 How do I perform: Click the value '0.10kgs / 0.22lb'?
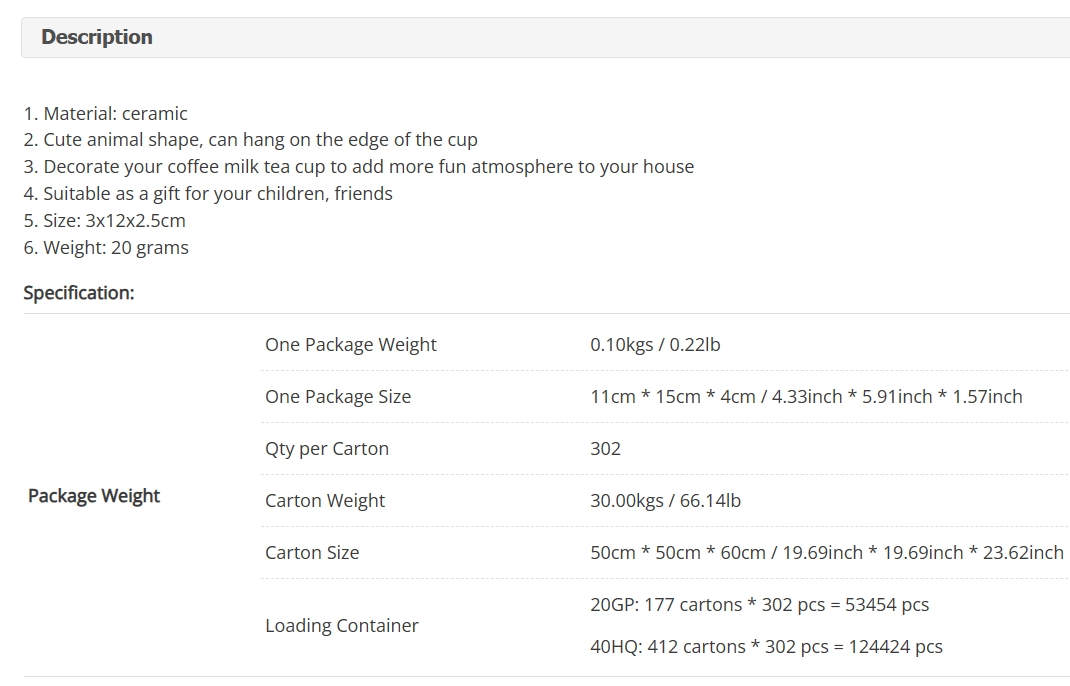pyautogui.click(x=655, y=345)
